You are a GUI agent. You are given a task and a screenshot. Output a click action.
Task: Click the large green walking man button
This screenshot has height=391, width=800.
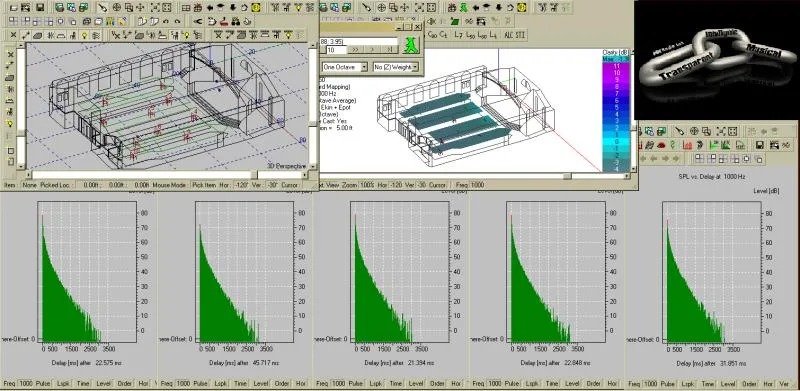[x=411, y=44]
